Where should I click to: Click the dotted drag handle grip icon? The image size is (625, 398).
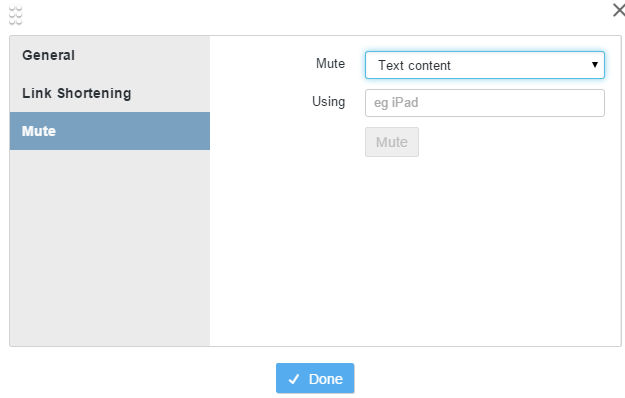[x=16, y=15]
